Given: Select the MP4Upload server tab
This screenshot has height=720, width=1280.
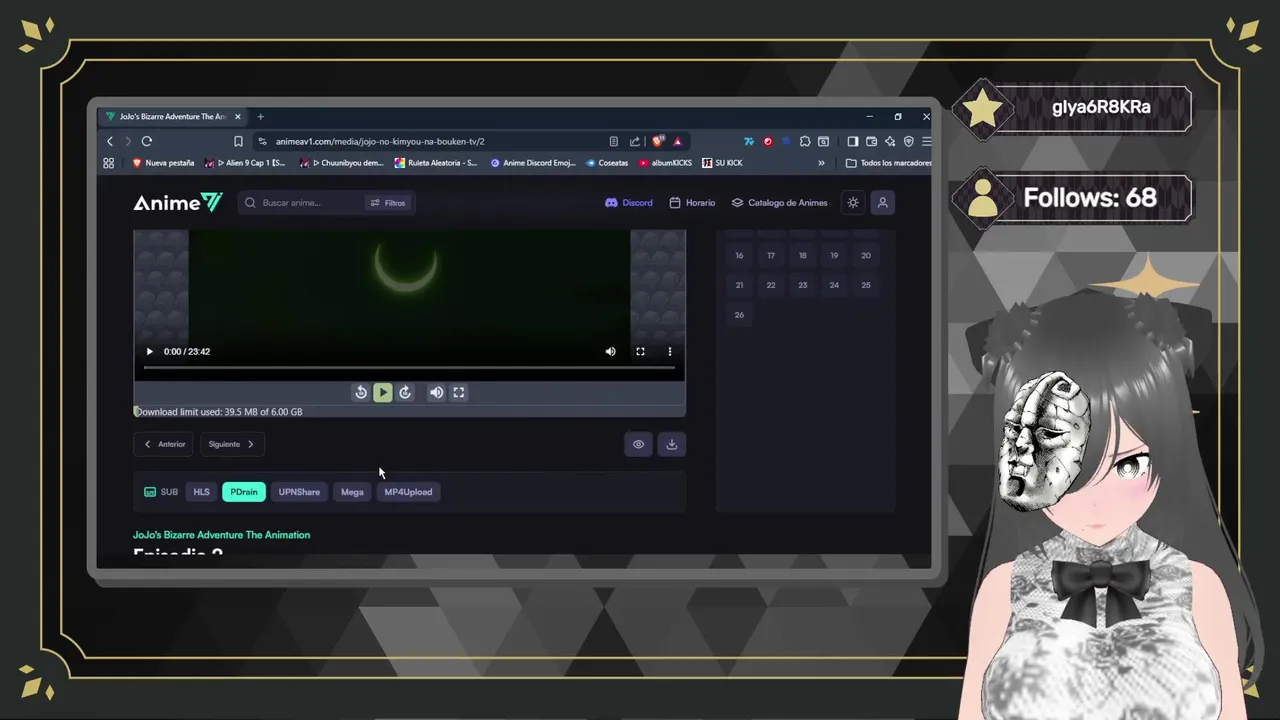Looking at the screenshot, I should [408, 492].
